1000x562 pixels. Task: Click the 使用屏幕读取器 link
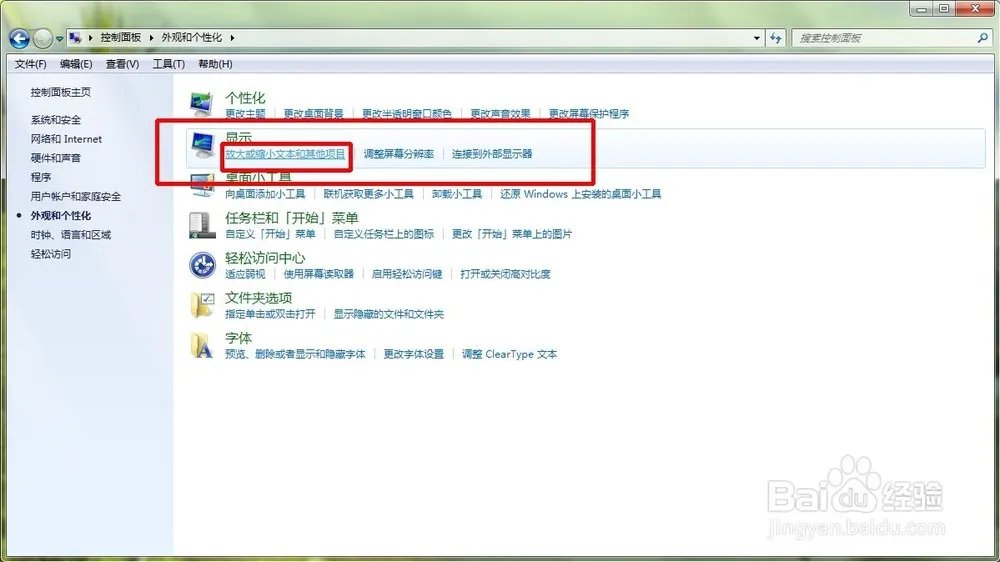click(x=318, y=274)
